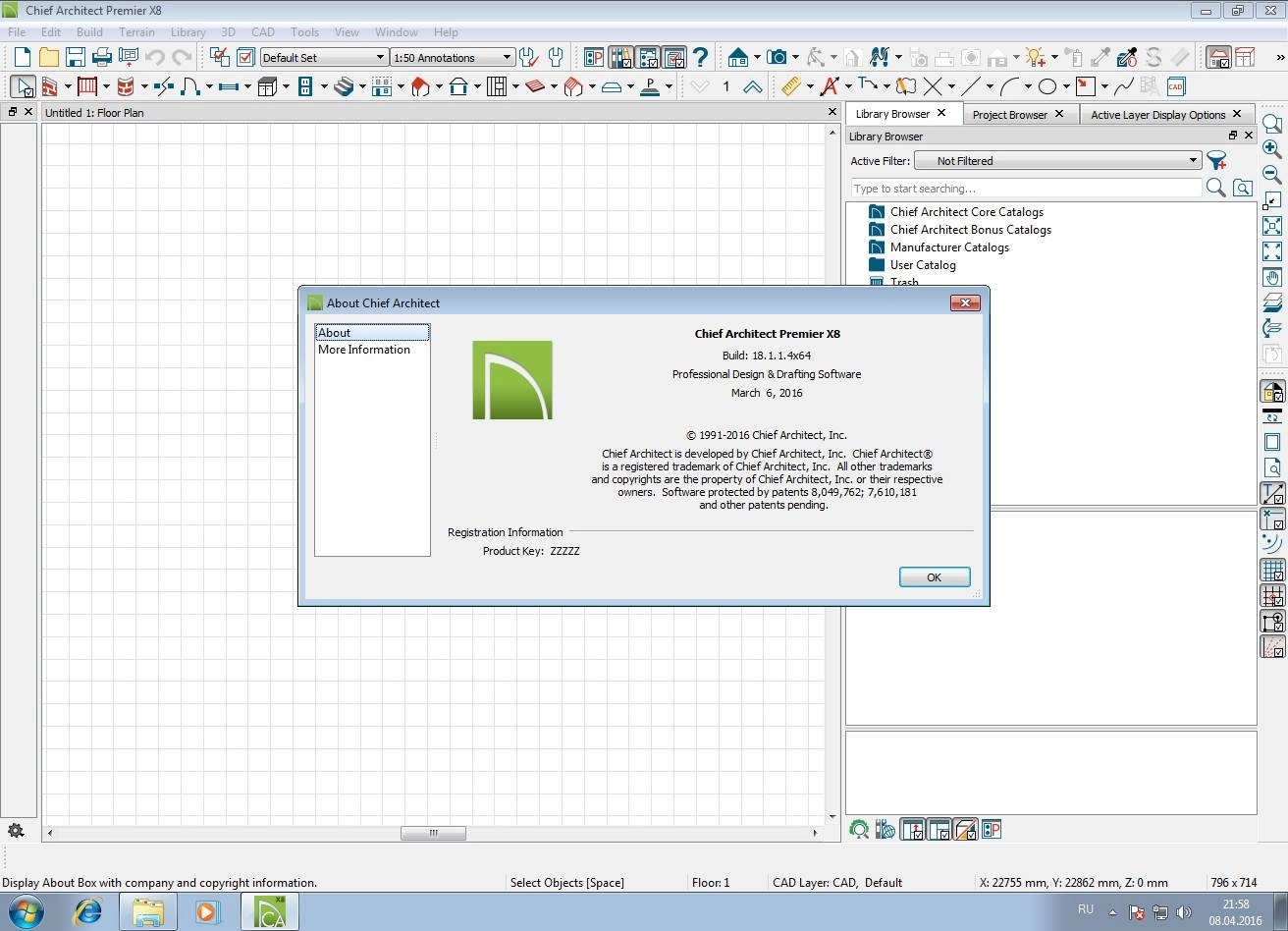The image size is (1288, 931).
Task: Click the Zoom Out magnifier icon
Action: tap(1272, 174)
